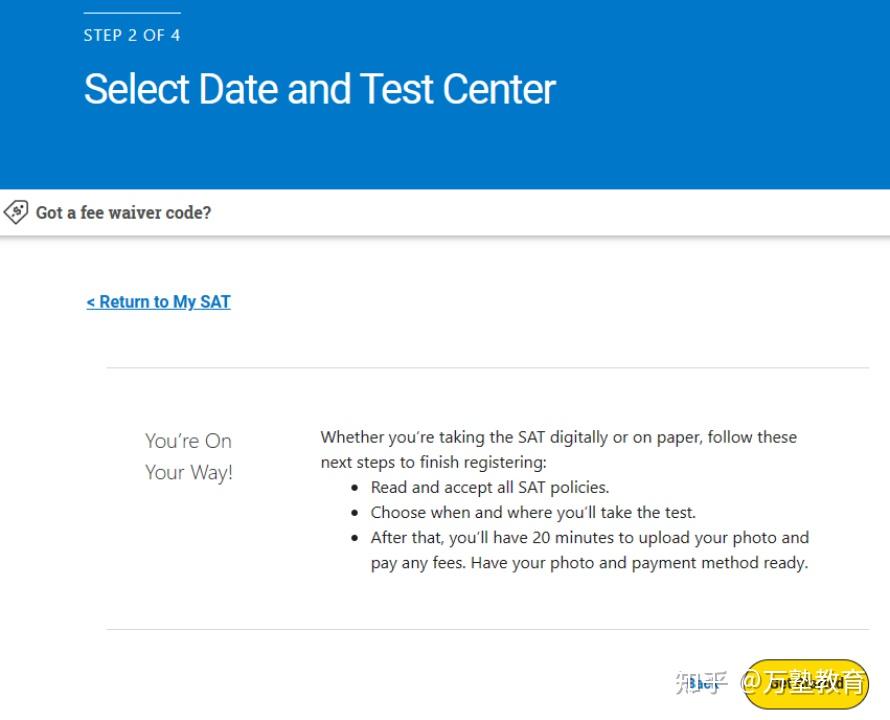Open the "Got a fee waiver code?" prompt
This screenshot has width=890, height=720.
click(x=123, y=213)
